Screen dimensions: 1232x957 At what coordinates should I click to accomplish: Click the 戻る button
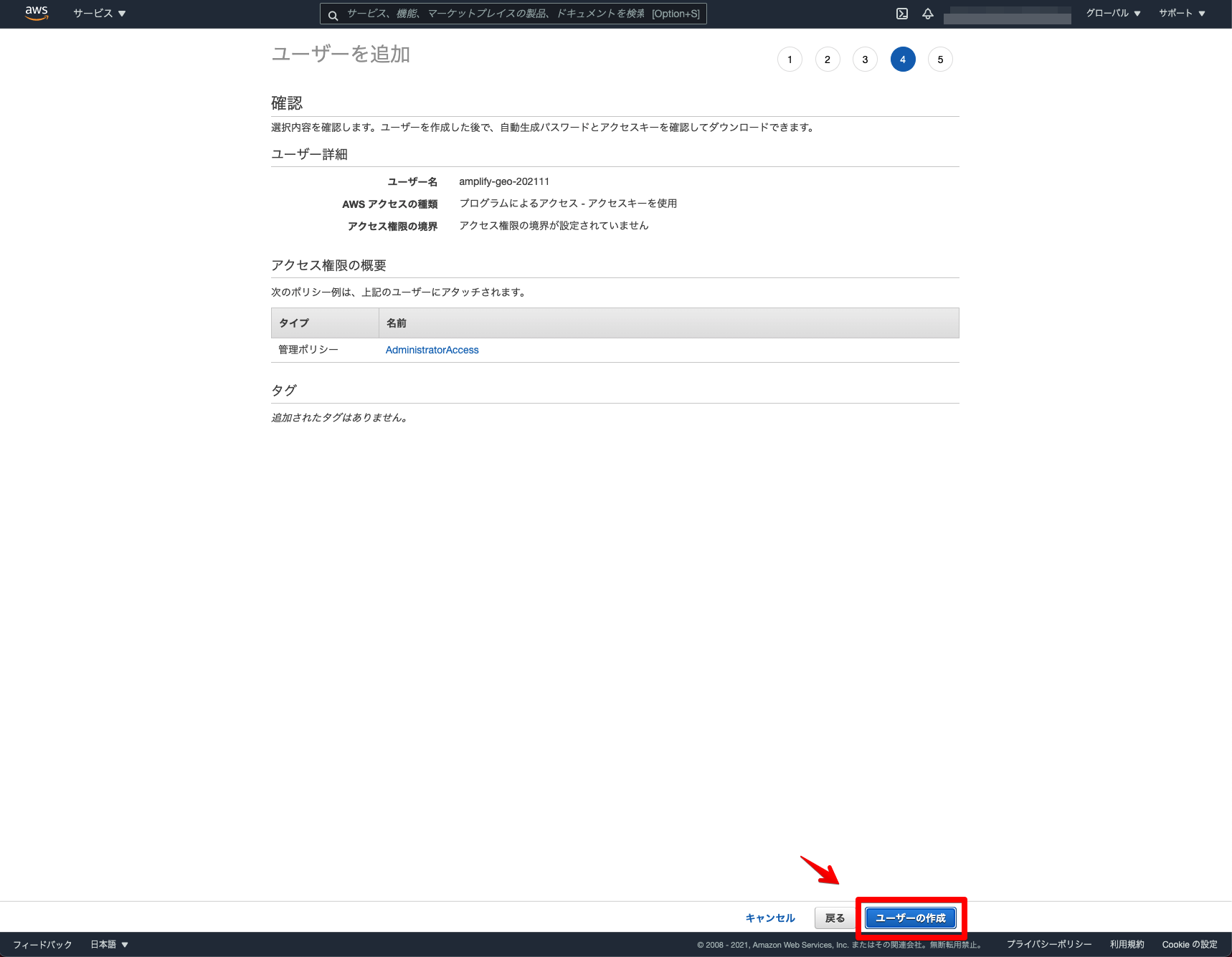coord(835,918)
